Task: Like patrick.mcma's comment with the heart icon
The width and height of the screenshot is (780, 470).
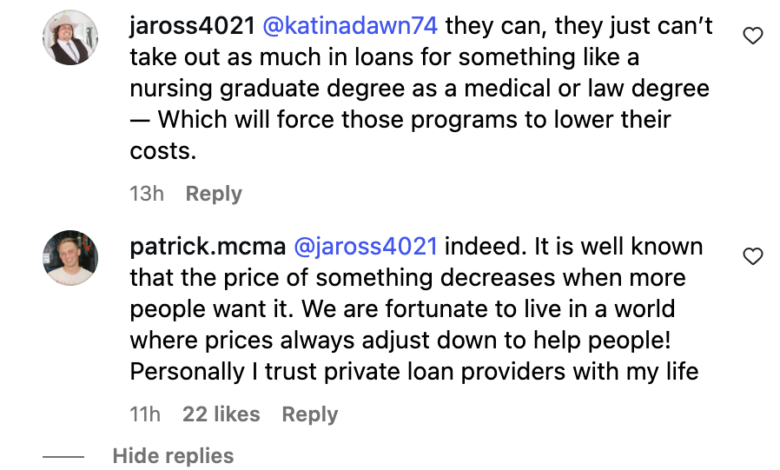Action: pyautogui.click(x=753, y=257)
